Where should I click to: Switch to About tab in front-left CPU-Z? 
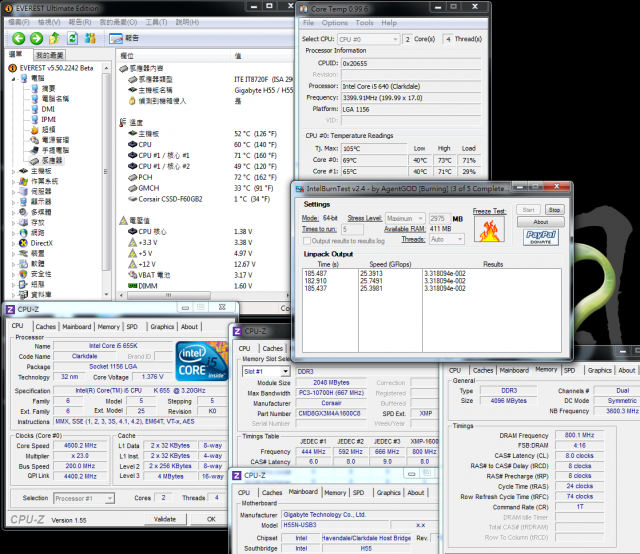pyautogui.click(x=189, y=327)
